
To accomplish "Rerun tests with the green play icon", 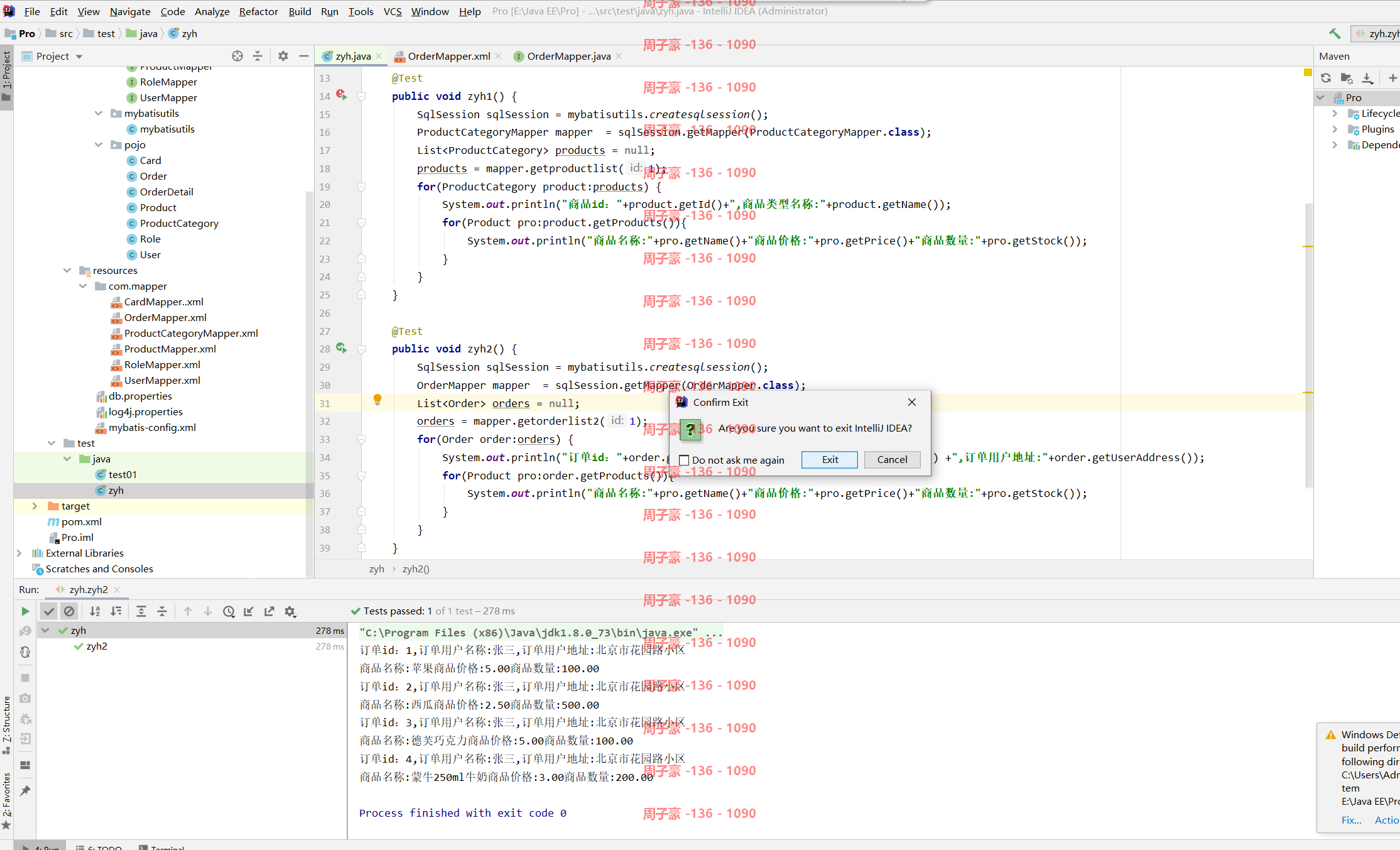I will point(25,611).
